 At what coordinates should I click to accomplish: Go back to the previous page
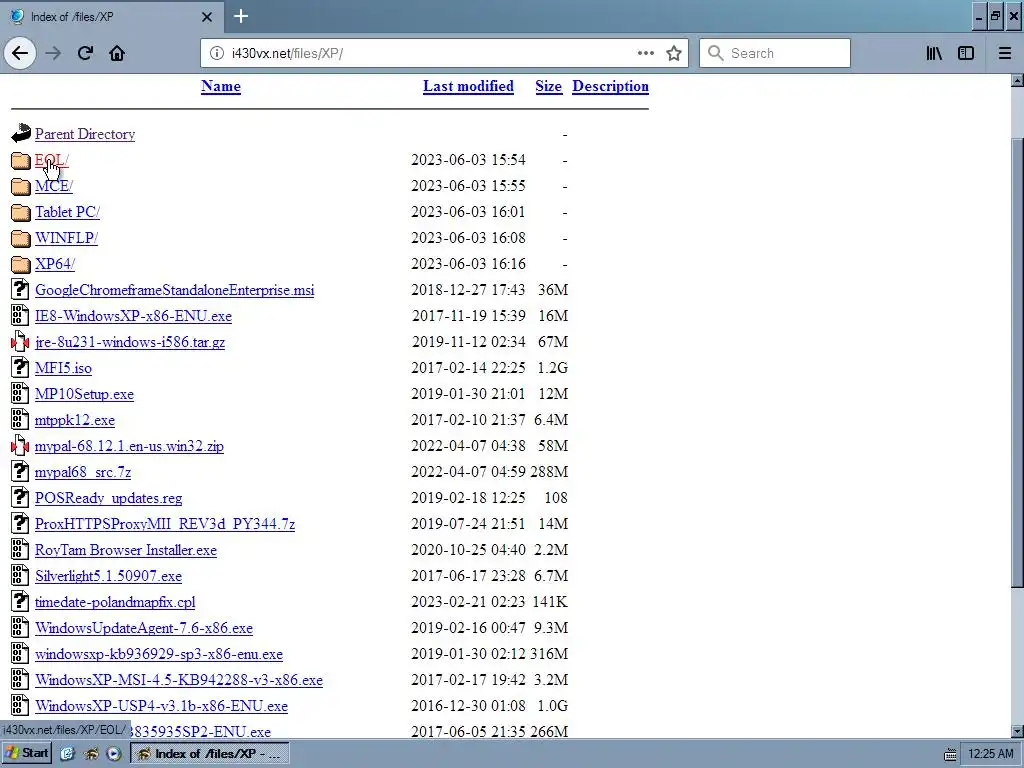(x=20, y=53)
